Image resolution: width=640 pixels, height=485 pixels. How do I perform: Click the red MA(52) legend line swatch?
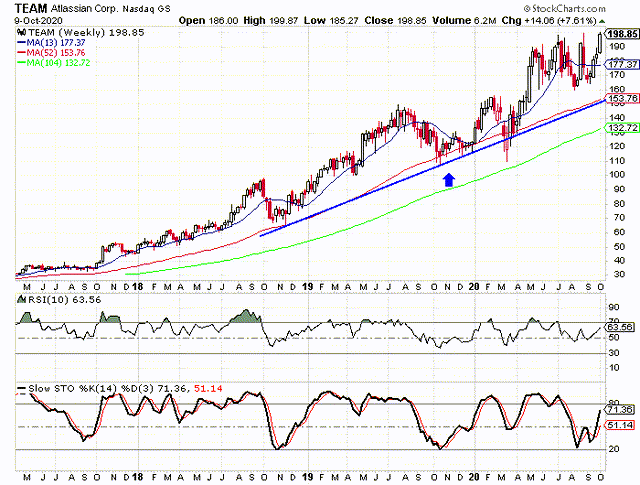tap(22, 53)
